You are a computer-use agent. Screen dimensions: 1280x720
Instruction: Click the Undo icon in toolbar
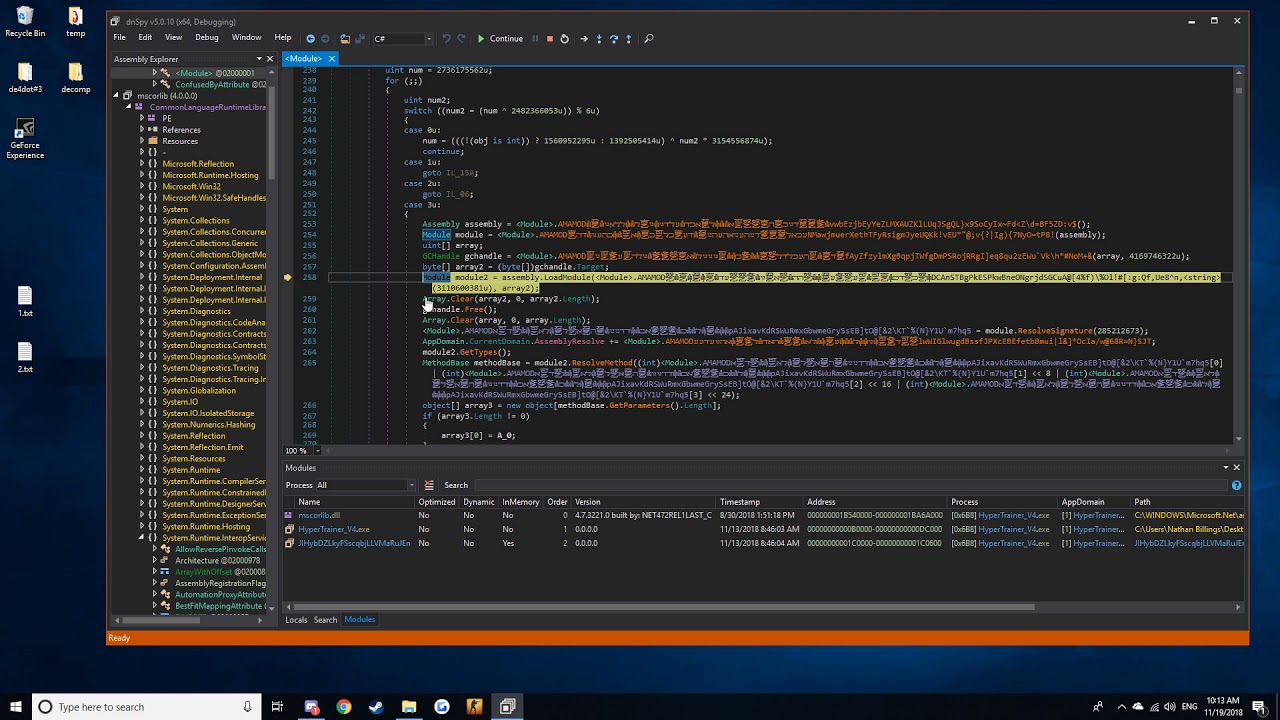coord(446,38)
